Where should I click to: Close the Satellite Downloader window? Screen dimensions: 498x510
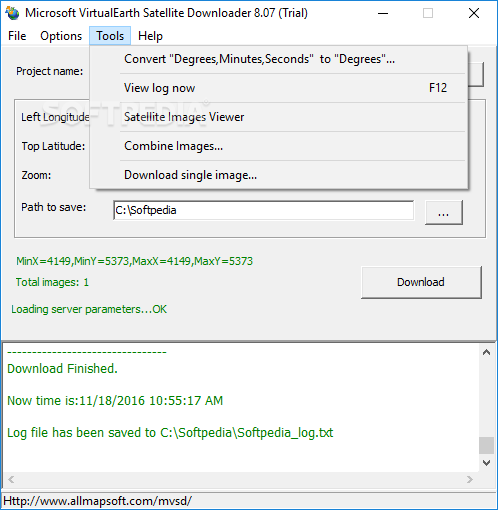pos(474,13)
